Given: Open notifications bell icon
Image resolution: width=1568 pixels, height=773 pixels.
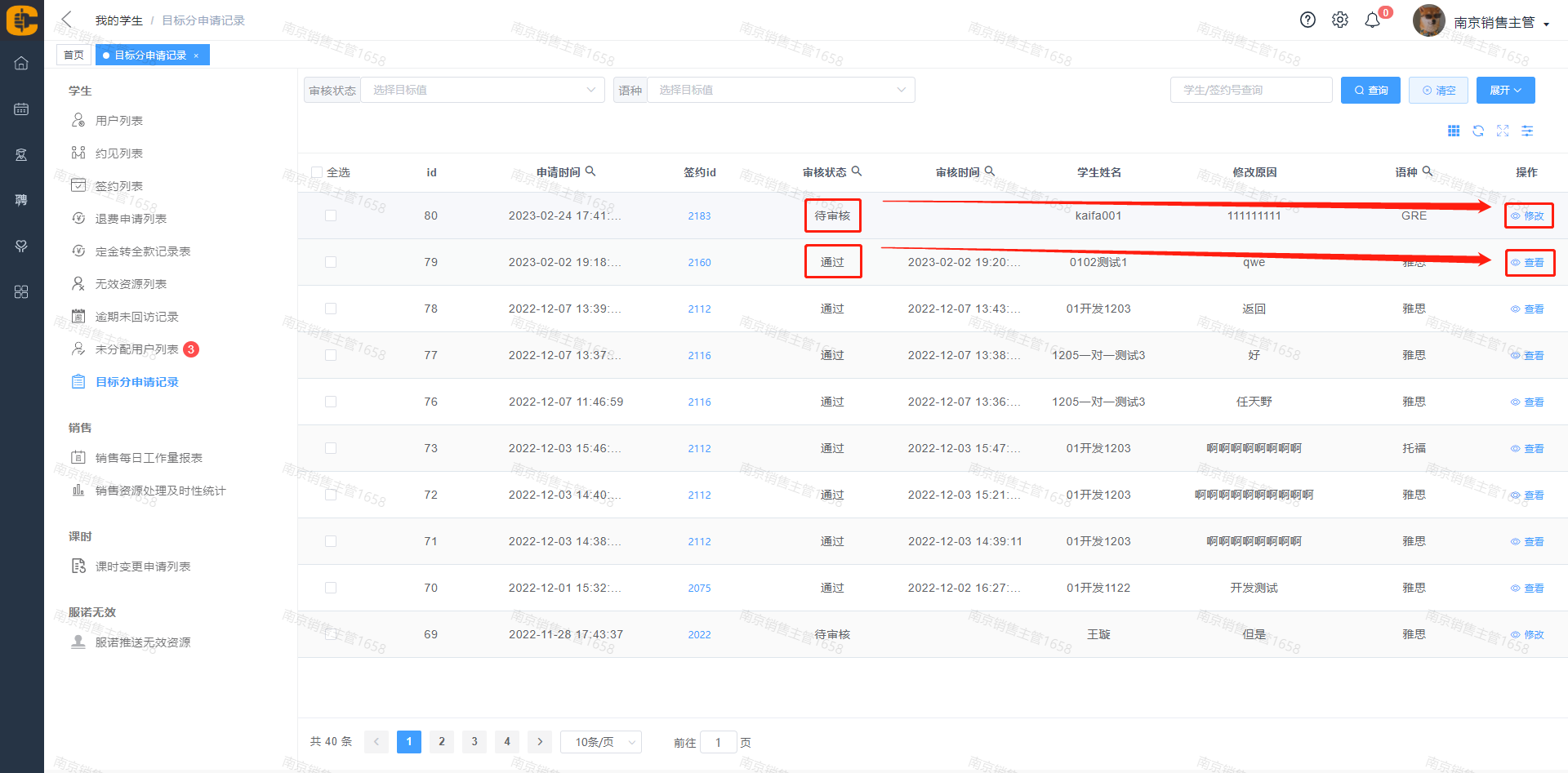Looking at the screenshot, I should pyautogui.click(x=1373, y=20).
